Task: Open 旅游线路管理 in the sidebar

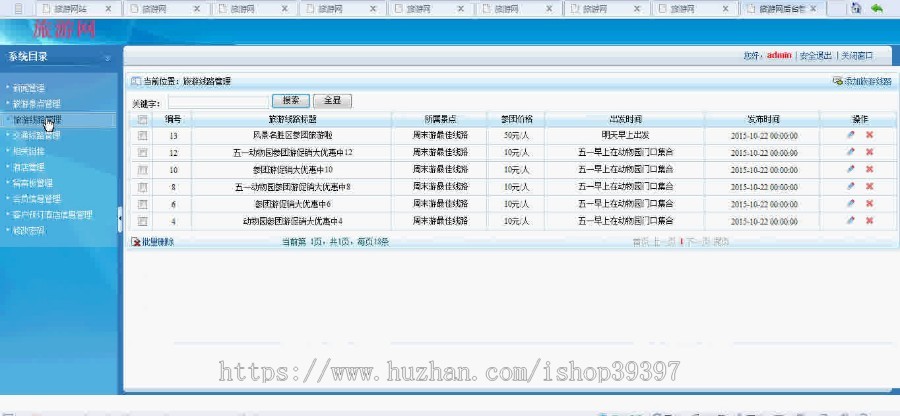Action: (x=36, y=120)
